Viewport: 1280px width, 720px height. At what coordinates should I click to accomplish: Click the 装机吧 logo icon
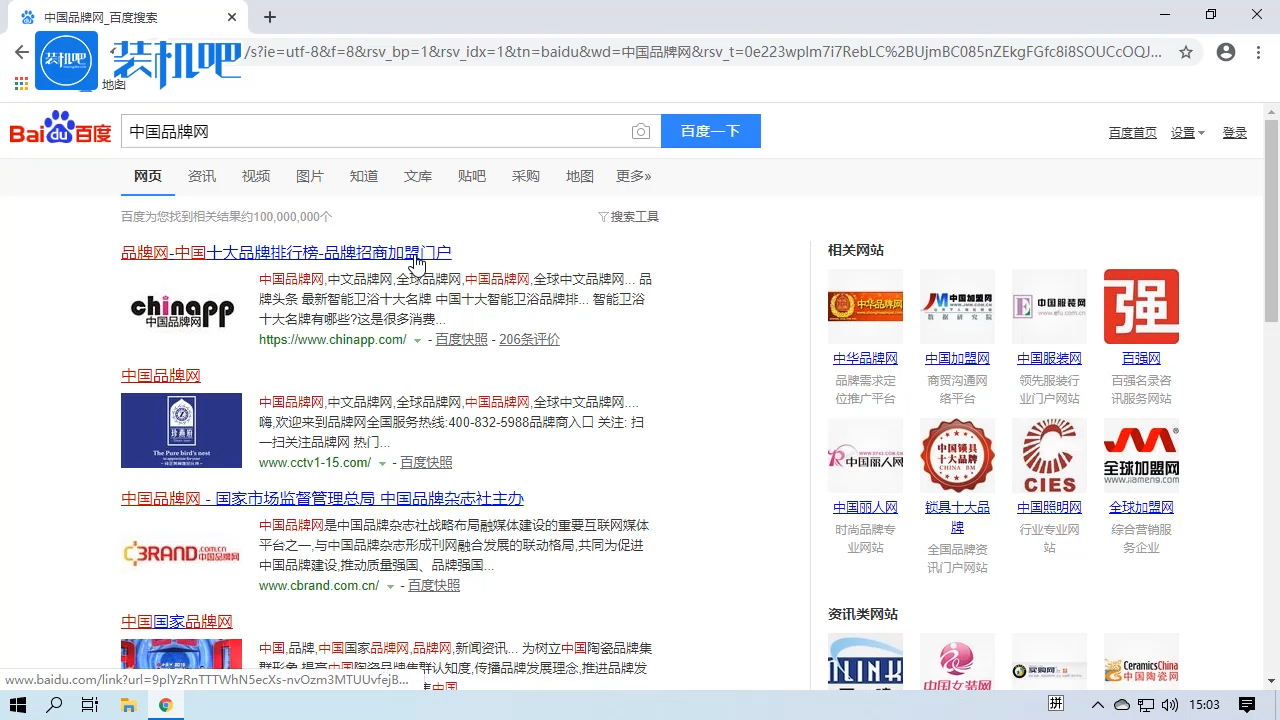tap(66, 60)
